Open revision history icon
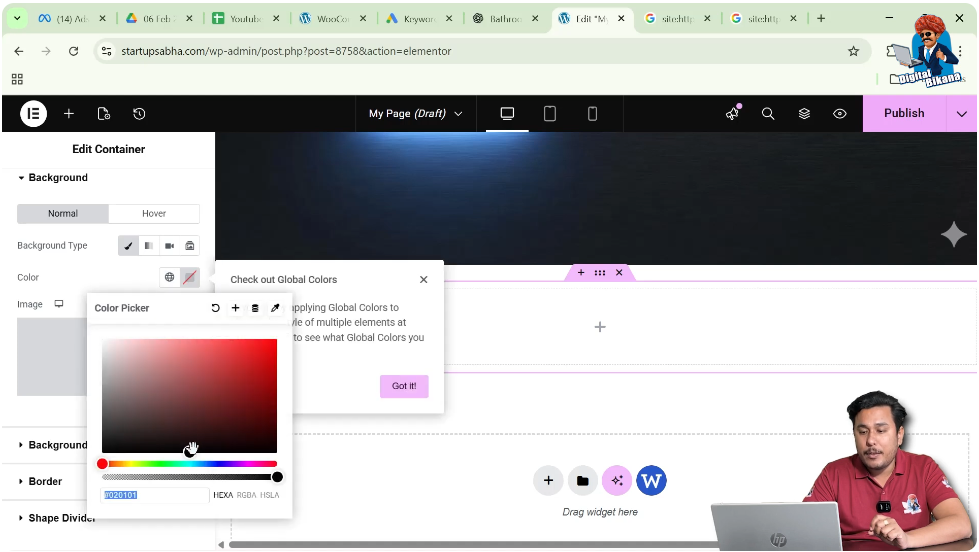Screen dimensions: 979x552 click(x=139, y=114)
